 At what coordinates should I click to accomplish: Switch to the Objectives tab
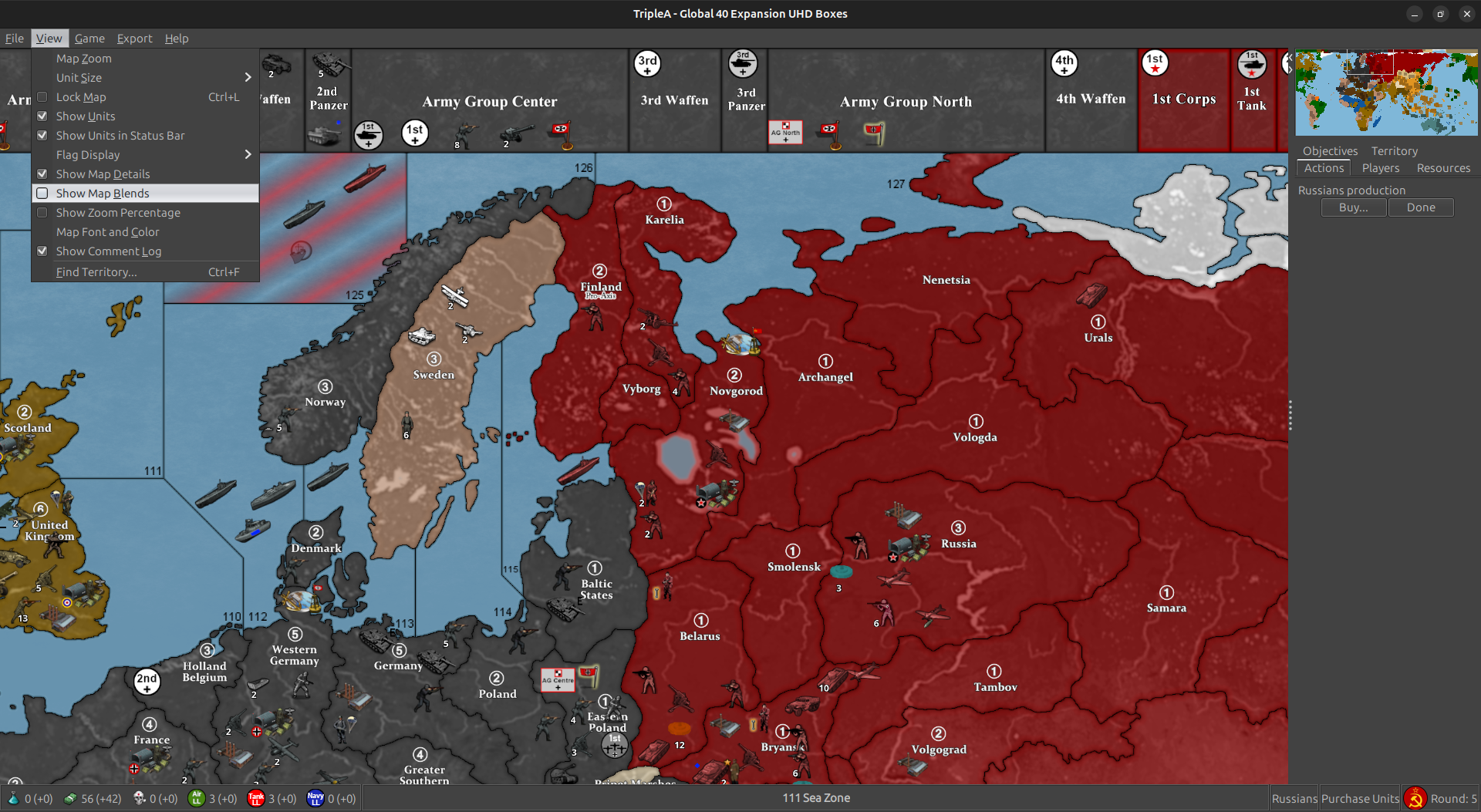tap(1330, 151)
